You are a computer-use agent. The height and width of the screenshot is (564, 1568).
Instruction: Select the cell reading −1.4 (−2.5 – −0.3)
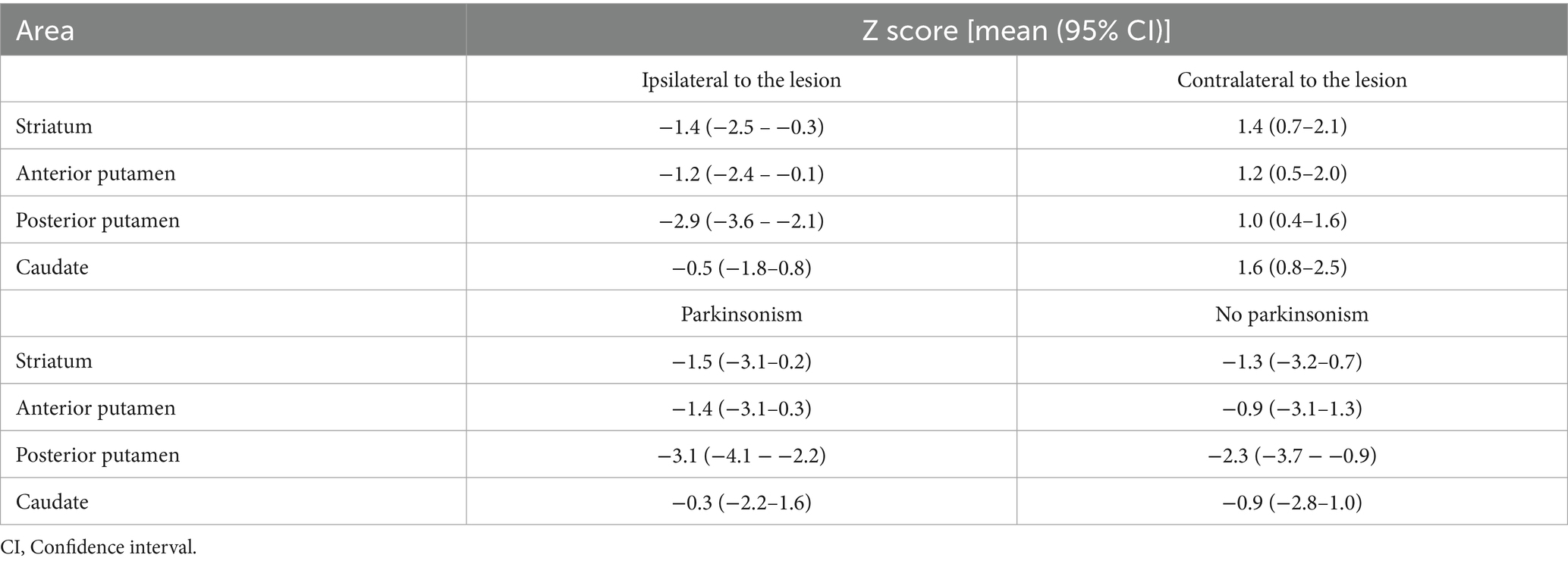click(x=741, y=126)
